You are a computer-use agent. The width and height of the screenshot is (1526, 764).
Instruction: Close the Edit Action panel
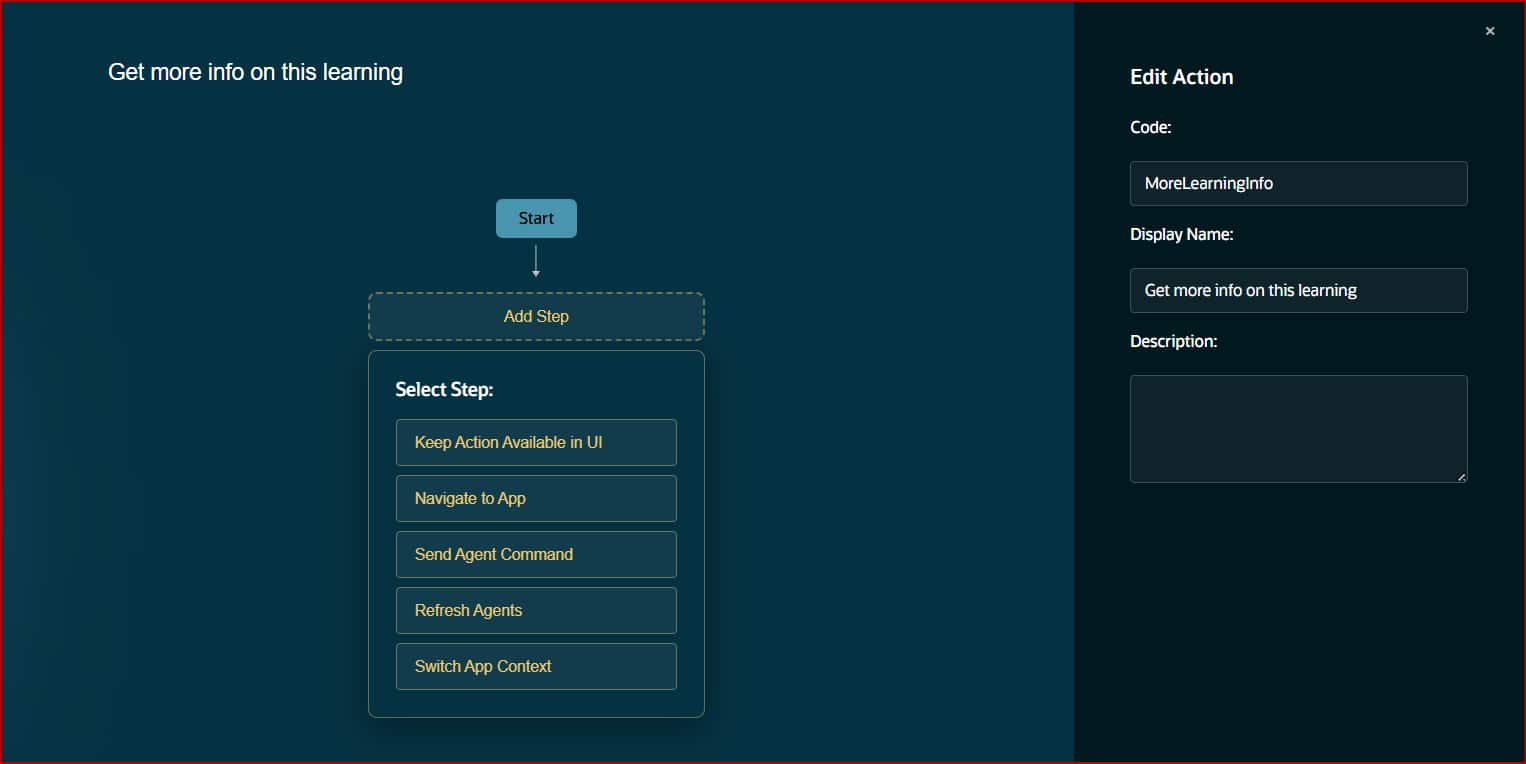(x=1490, y=31)
